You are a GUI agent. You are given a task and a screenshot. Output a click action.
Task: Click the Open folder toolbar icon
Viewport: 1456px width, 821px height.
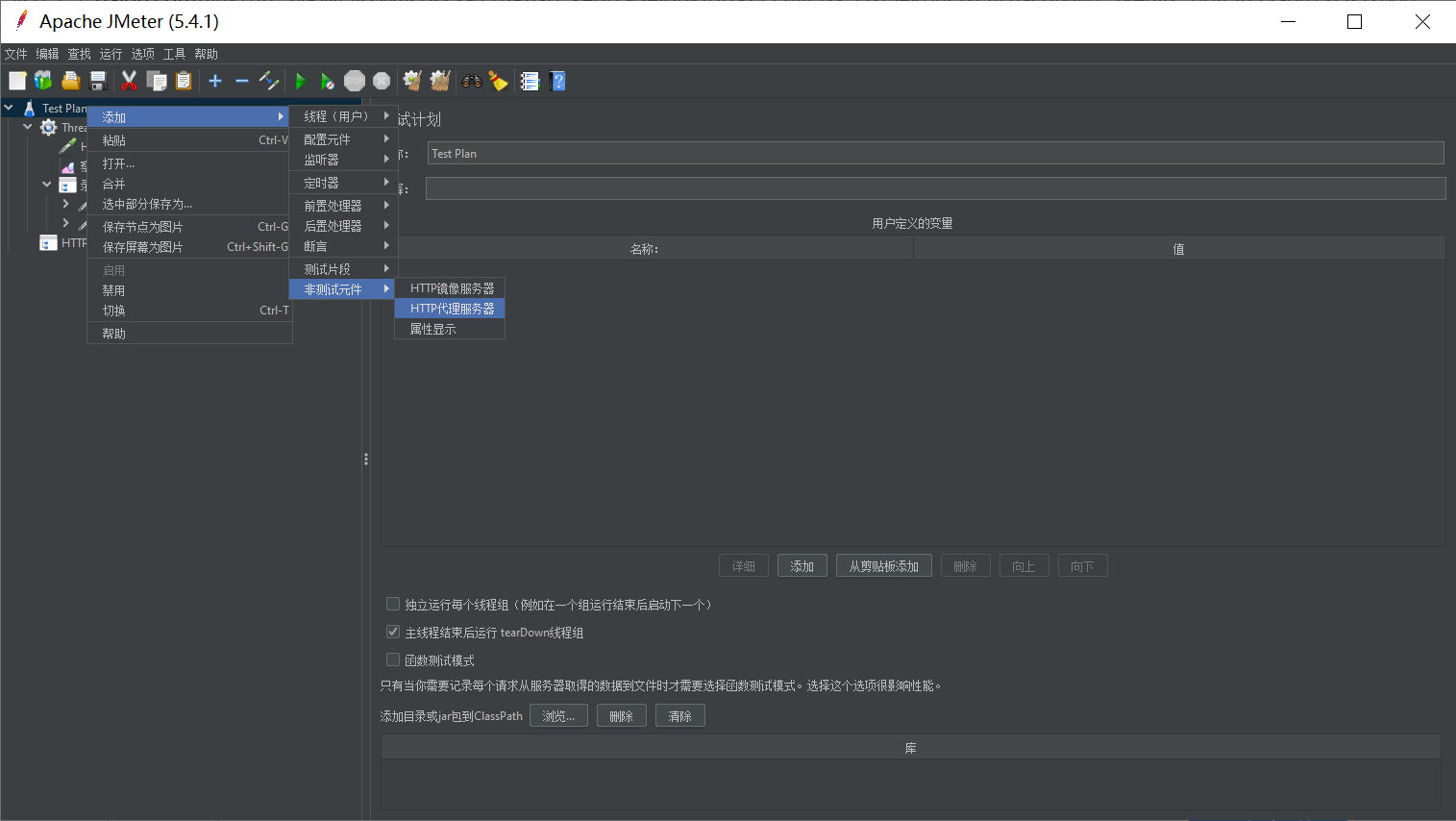tap(70, 81)
